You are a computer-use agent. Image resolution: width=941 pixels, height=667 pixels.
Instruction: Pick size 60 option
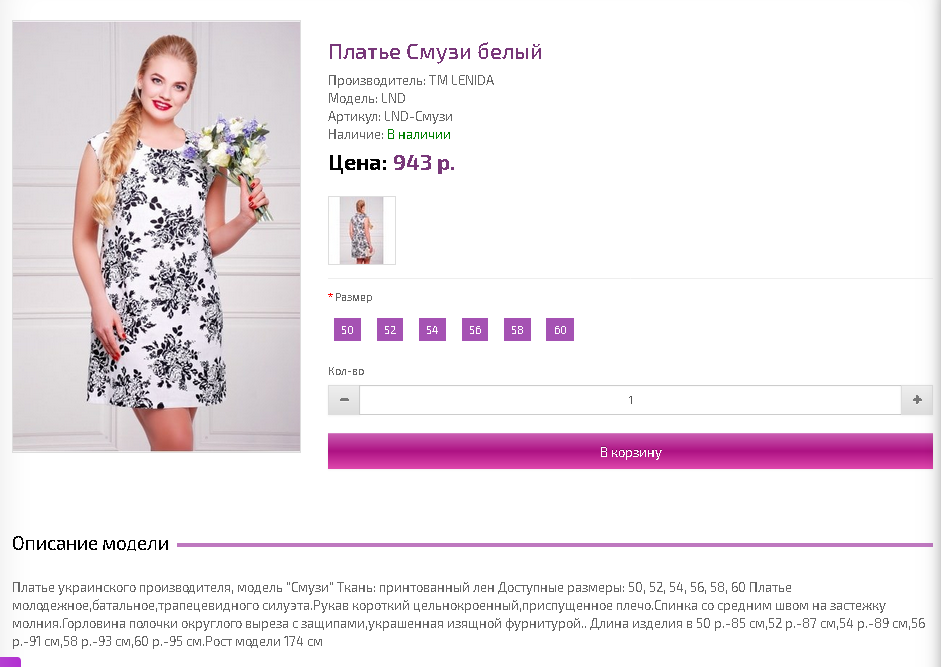(x=560, y=330)
